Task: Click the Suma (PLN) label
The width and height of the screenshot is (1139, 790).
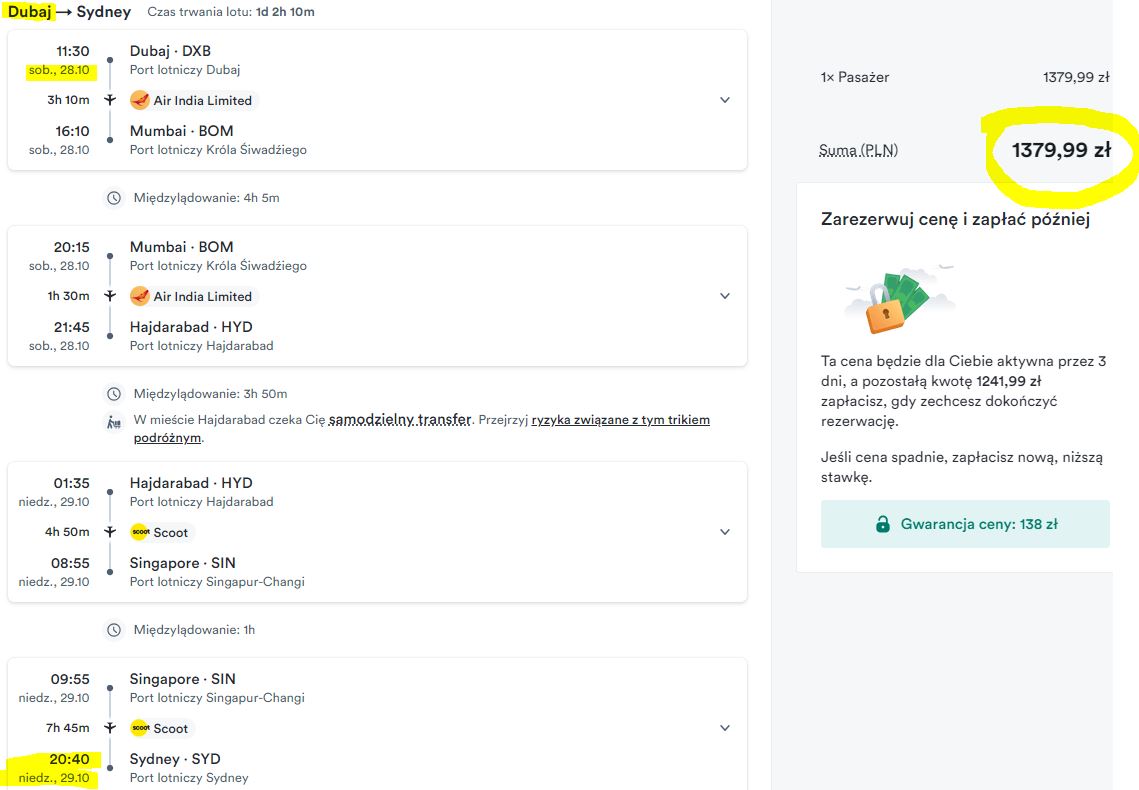Action: 858,150
